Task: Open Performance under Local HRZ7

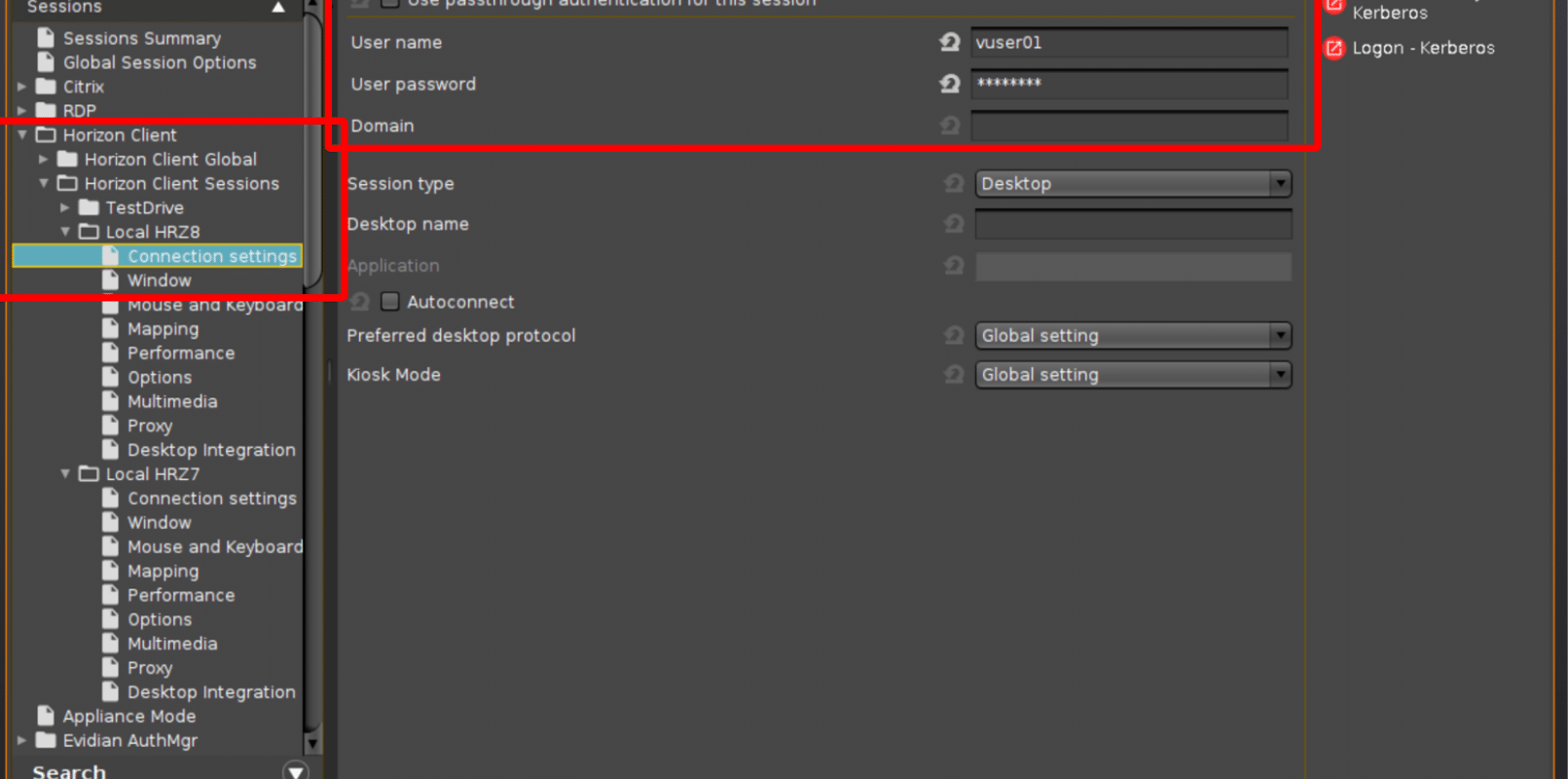Action: pos(181,595)
